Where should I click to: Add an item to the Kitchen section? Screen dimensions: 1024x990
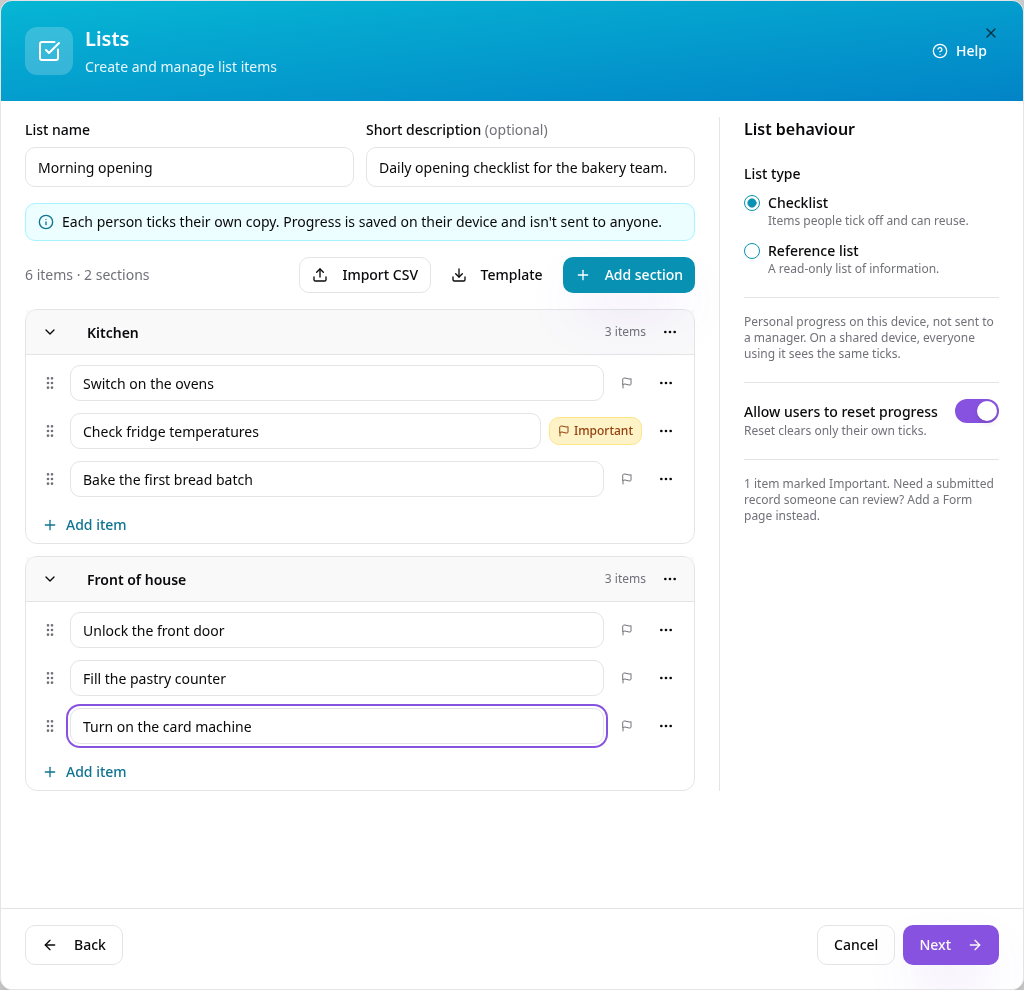(86, 525)
